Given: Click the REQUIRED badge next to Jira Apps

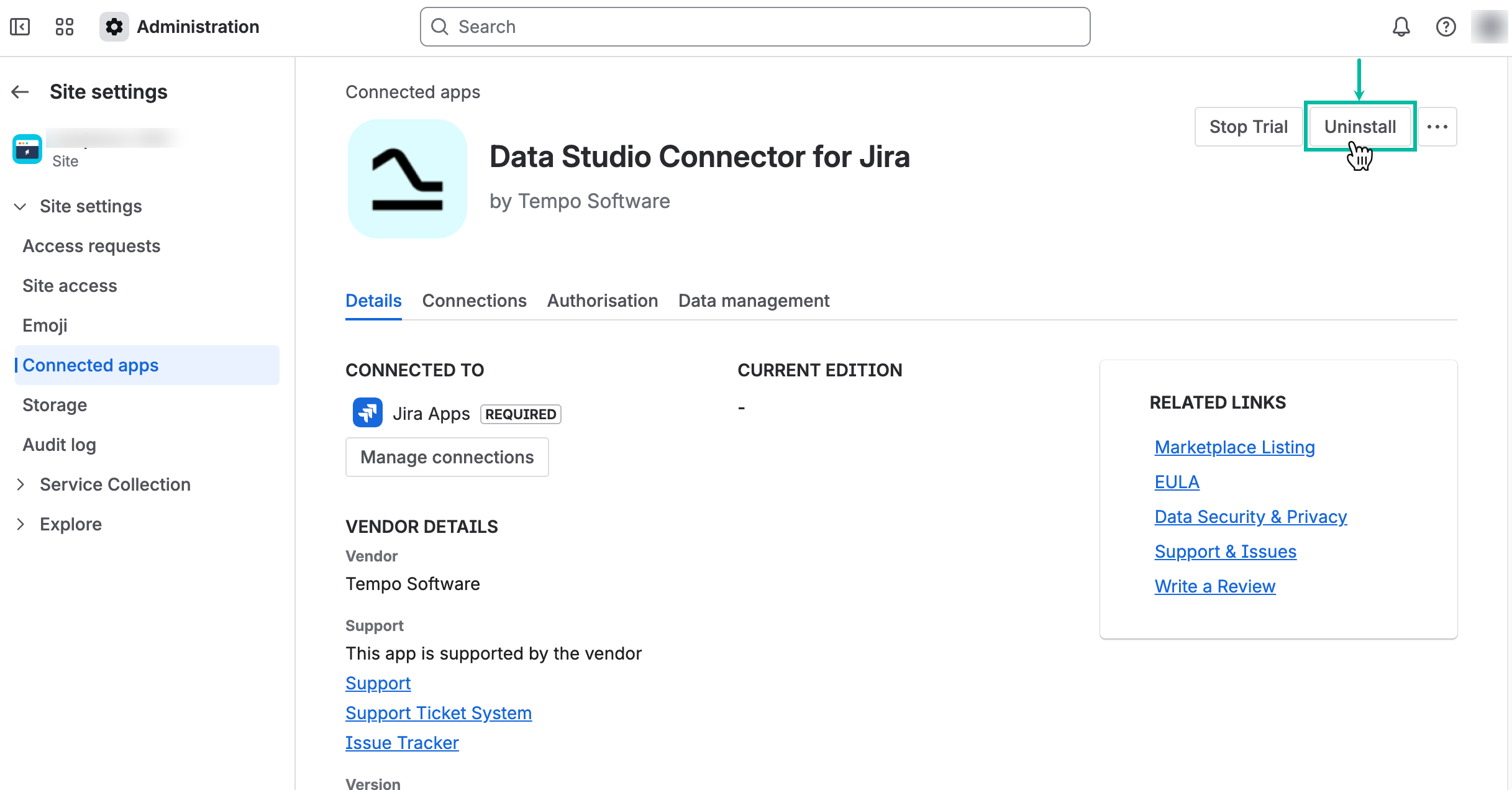Looking at the screenshot, I should click(521, 414).
